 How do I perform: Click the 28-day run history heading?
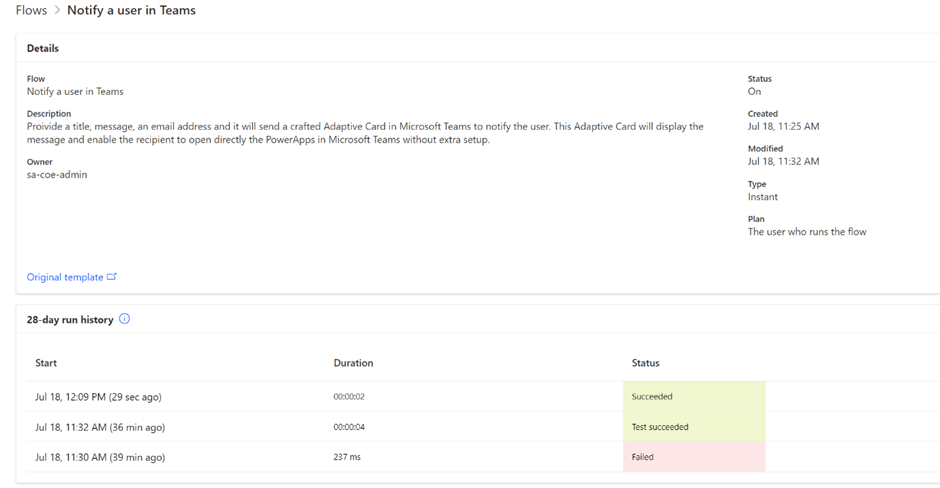coord(70,320)
